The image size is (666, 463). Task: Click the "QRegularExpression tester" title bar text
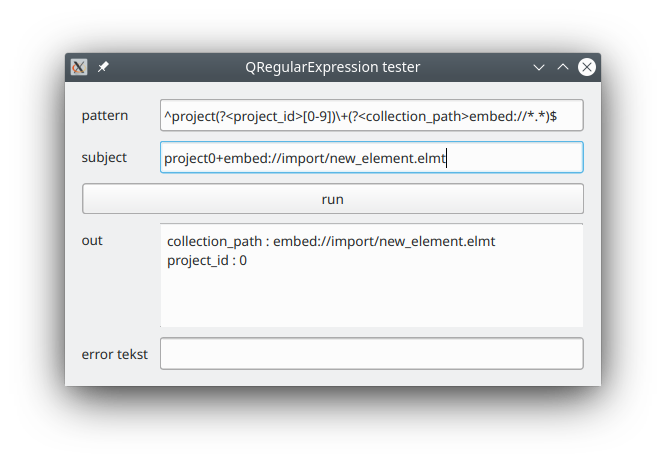coord(332,67)
